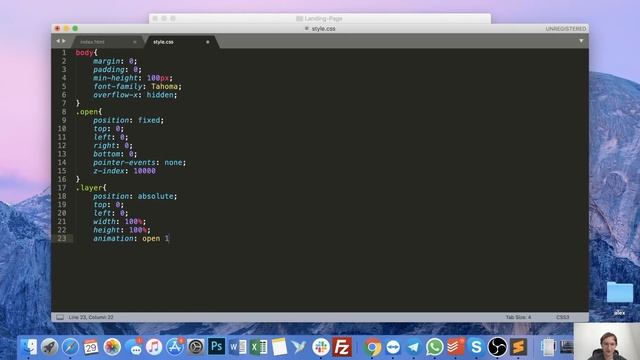The image size is (640, 360).
Task: Launch Microsoft Excel from dock
Action: click(259, 347)
